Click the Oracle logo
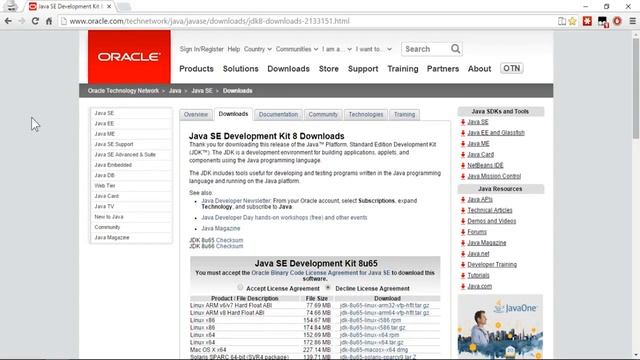The image size is (640, 360). [x=129, y=57]
